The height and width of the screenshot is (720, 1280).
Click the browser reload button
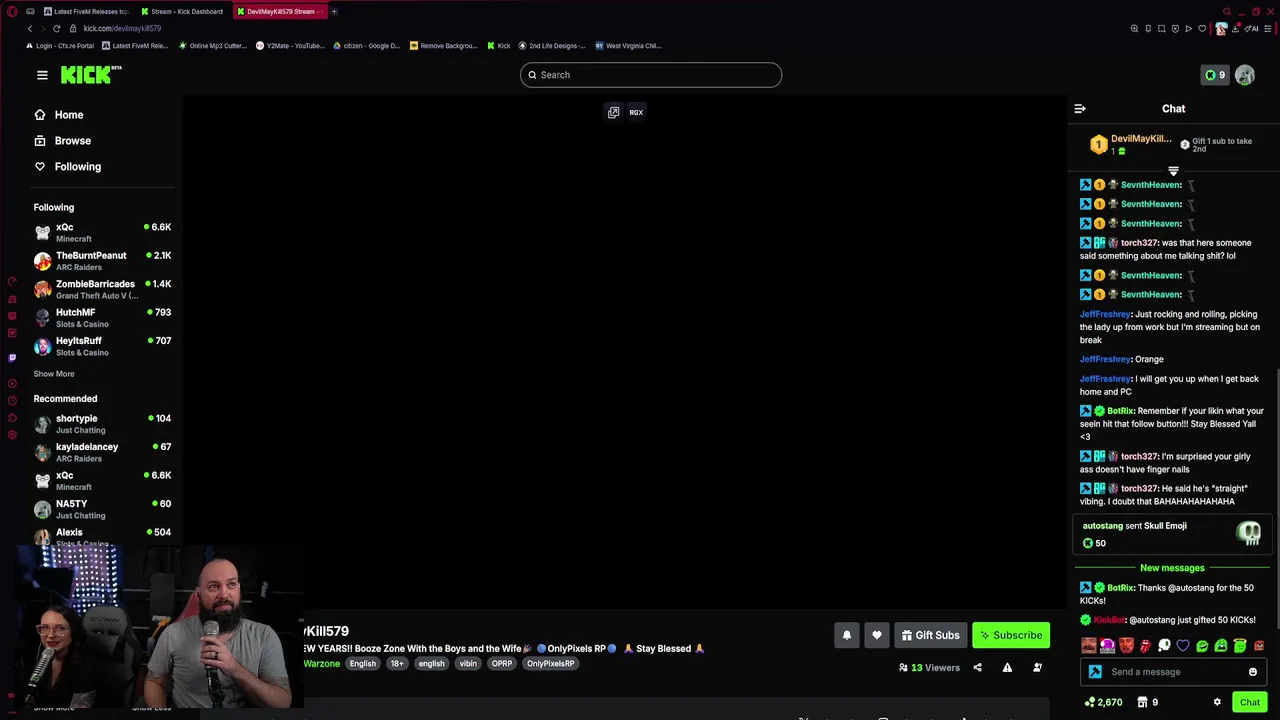tap(56, 28)
